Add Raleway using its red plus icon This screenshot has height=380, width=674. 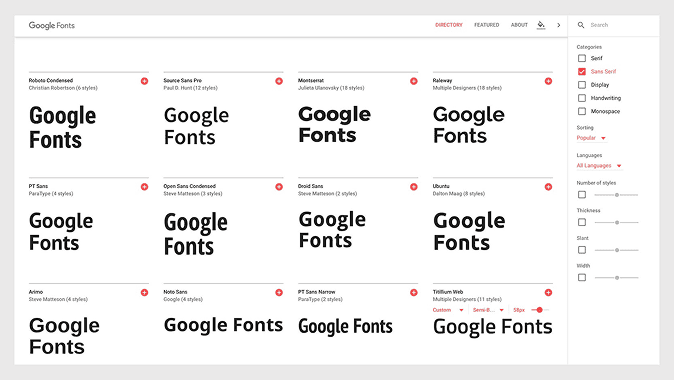click(x=548, y=81)
